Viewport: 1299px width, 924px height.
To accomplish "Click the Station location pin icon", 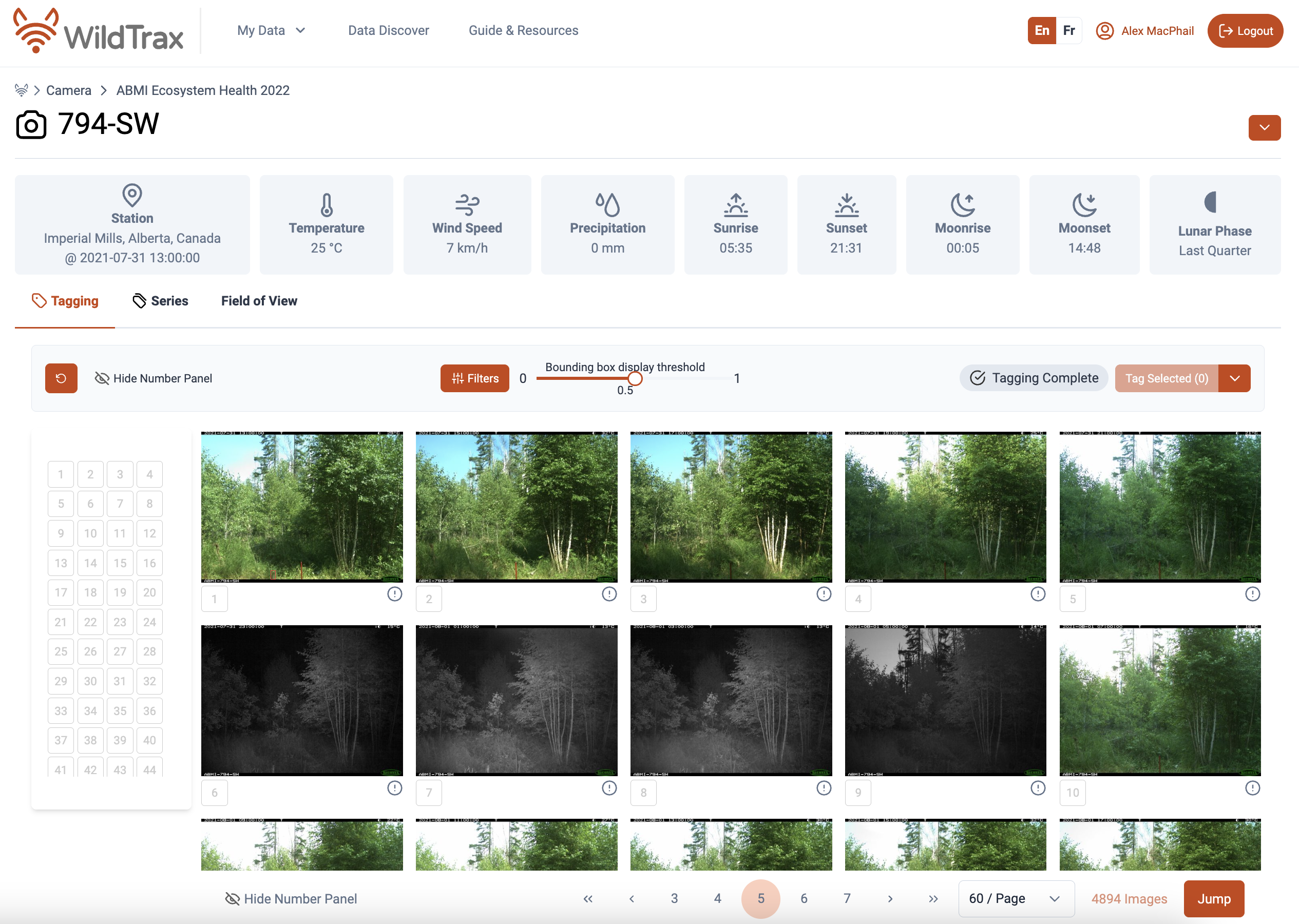I will click(x=132, y=196).
